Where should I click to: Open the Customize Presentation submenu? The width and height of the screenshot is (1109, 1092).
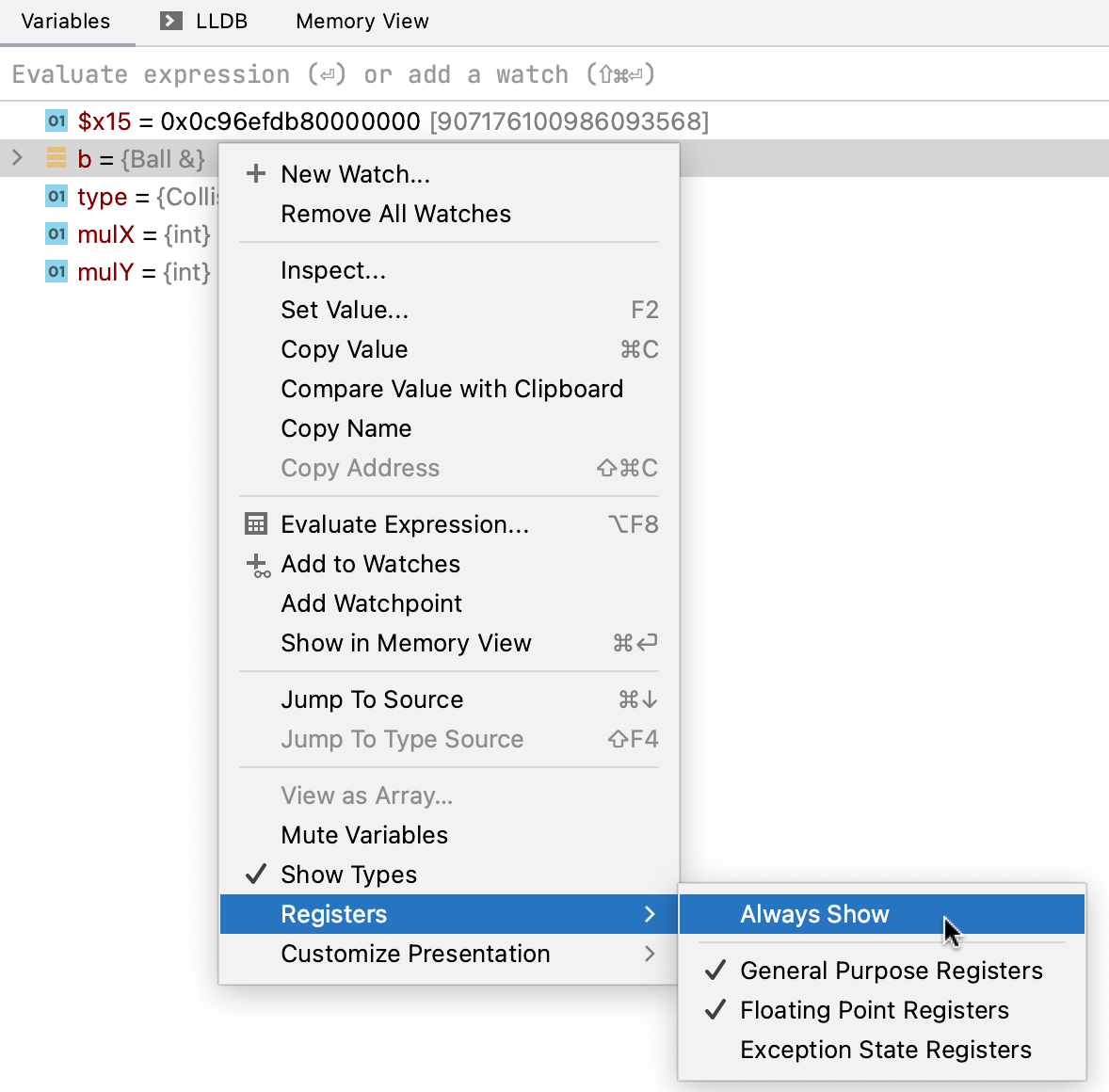(415, 954)
